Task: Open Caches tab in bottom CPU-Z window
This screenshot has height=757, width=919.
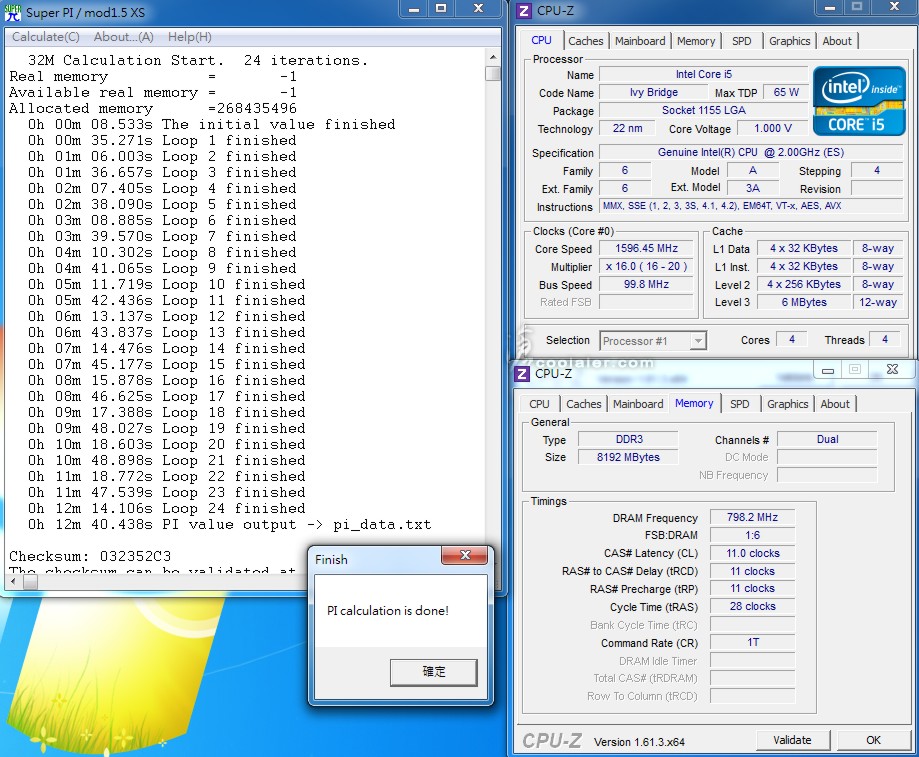Action: point(583,404)
